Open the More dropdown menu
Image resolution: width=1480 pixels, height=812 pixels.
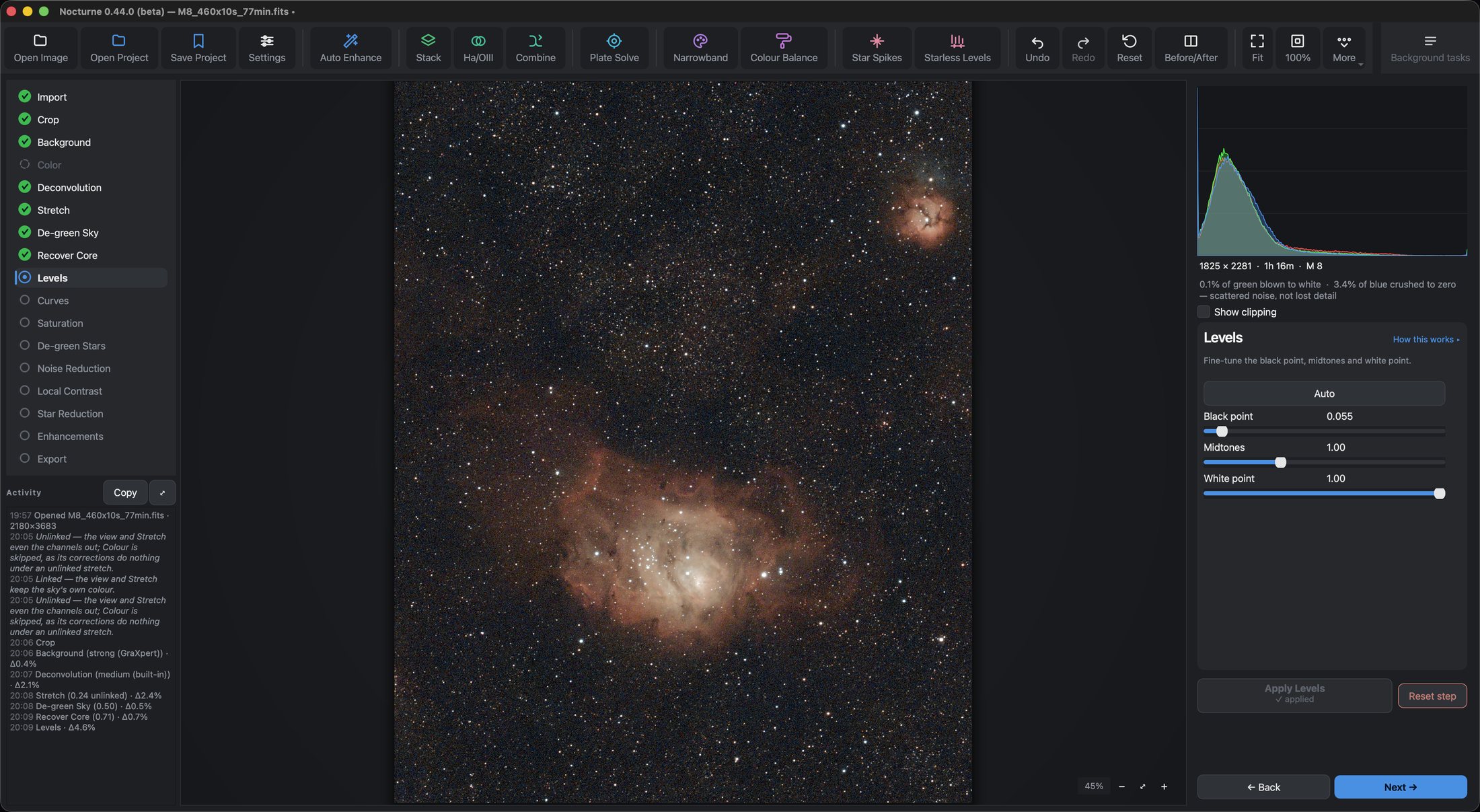click(1344, 48)
